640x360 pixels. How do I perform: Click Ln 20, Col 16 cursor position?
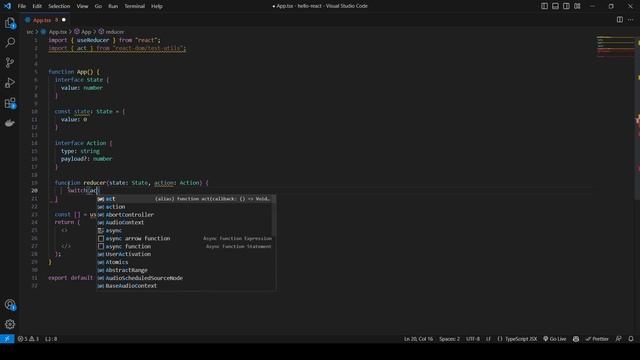point(418,339)
